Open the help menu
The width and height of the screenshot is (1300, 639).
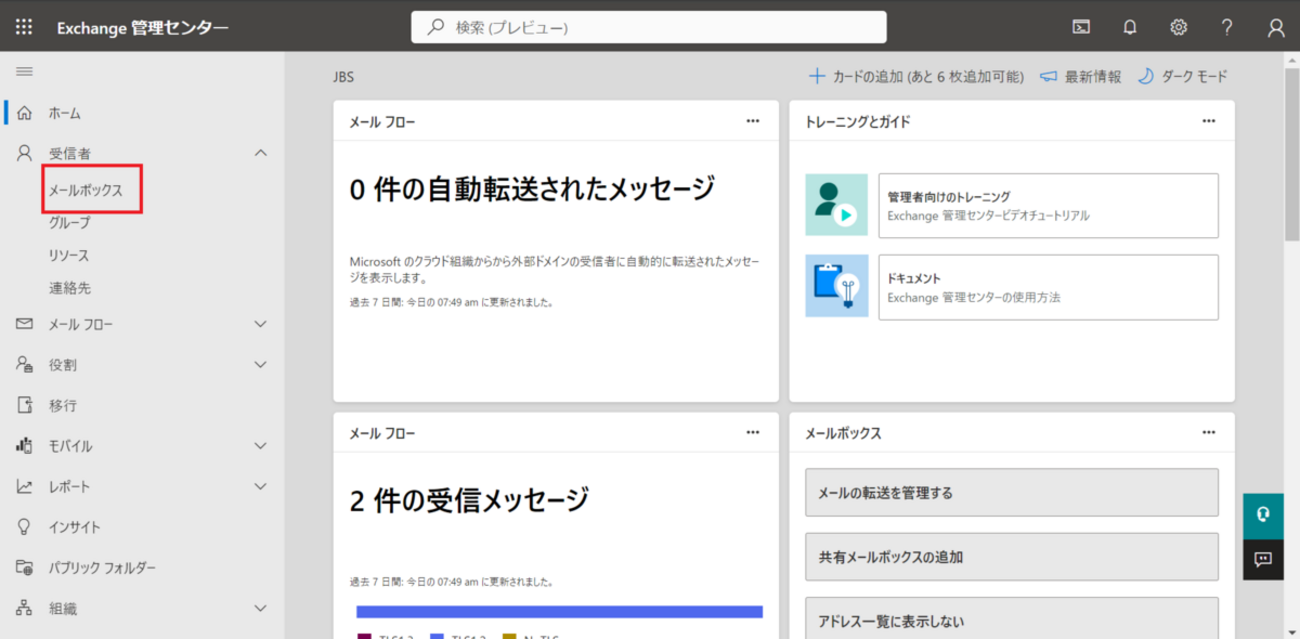click(x=1227, y=27)
